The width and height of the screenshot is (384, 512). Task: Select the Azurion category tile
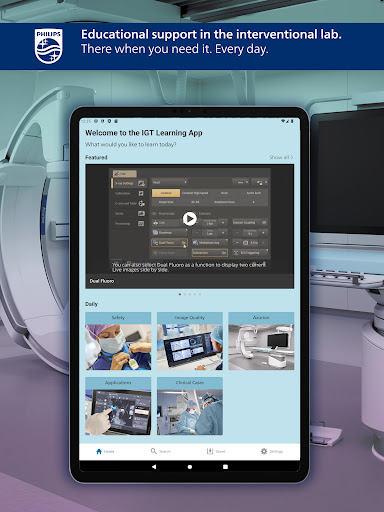click(x=261, y=341)
